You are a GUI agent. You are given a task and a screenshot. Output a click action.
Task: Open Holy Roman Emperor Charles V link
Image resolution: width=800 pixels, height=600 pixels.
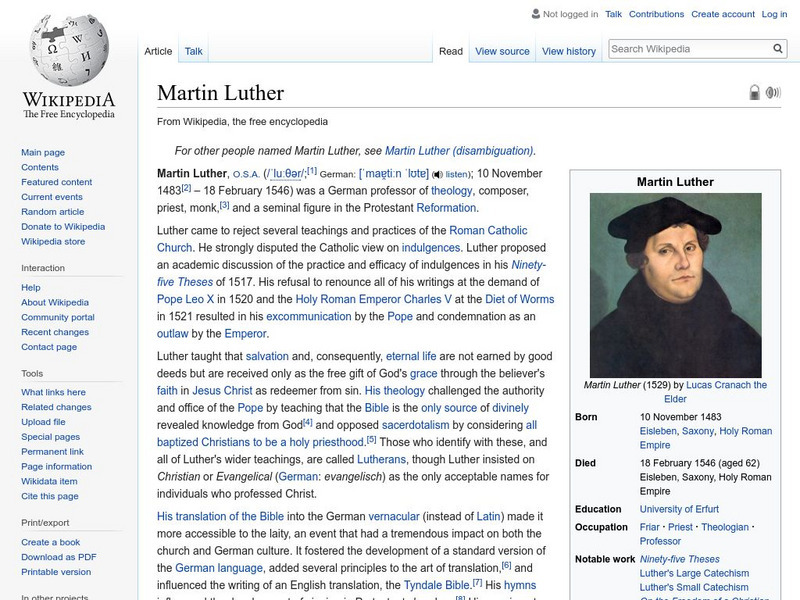click(373, 299)
